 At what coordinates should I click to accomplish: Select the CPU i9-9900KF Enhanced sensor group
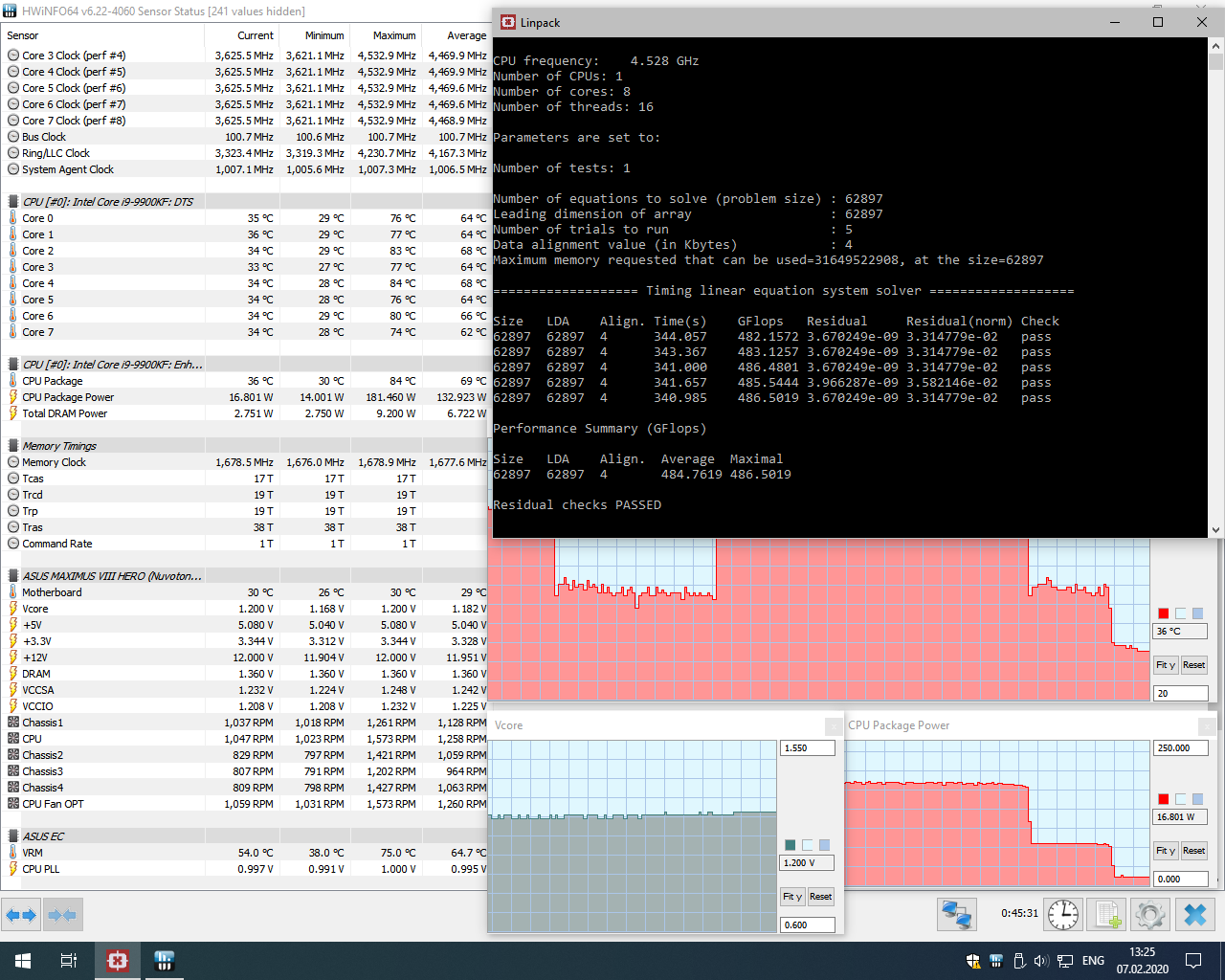245,365
